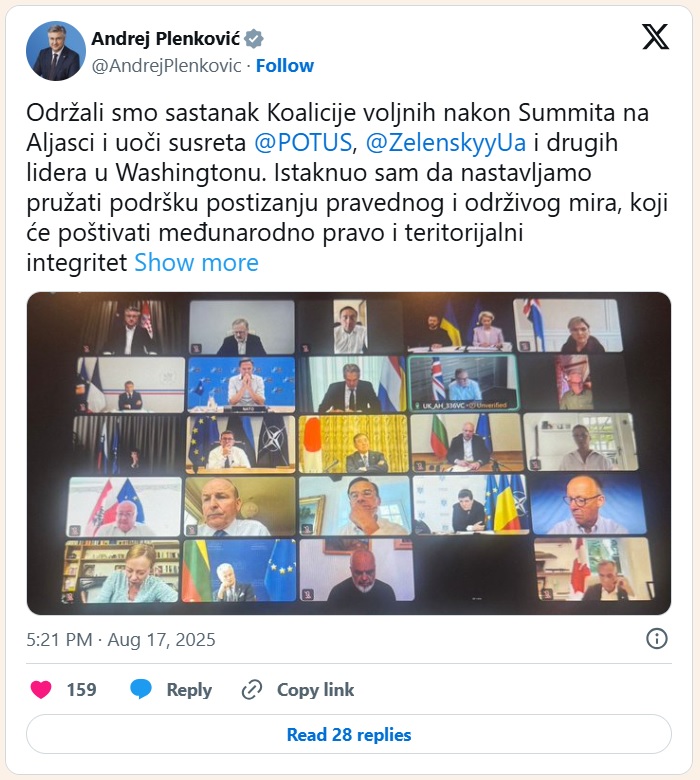Image resolution: width=700 pixels, height=780 pixels.
Task: Expand tweet with Show more
Action: point(197,263)
